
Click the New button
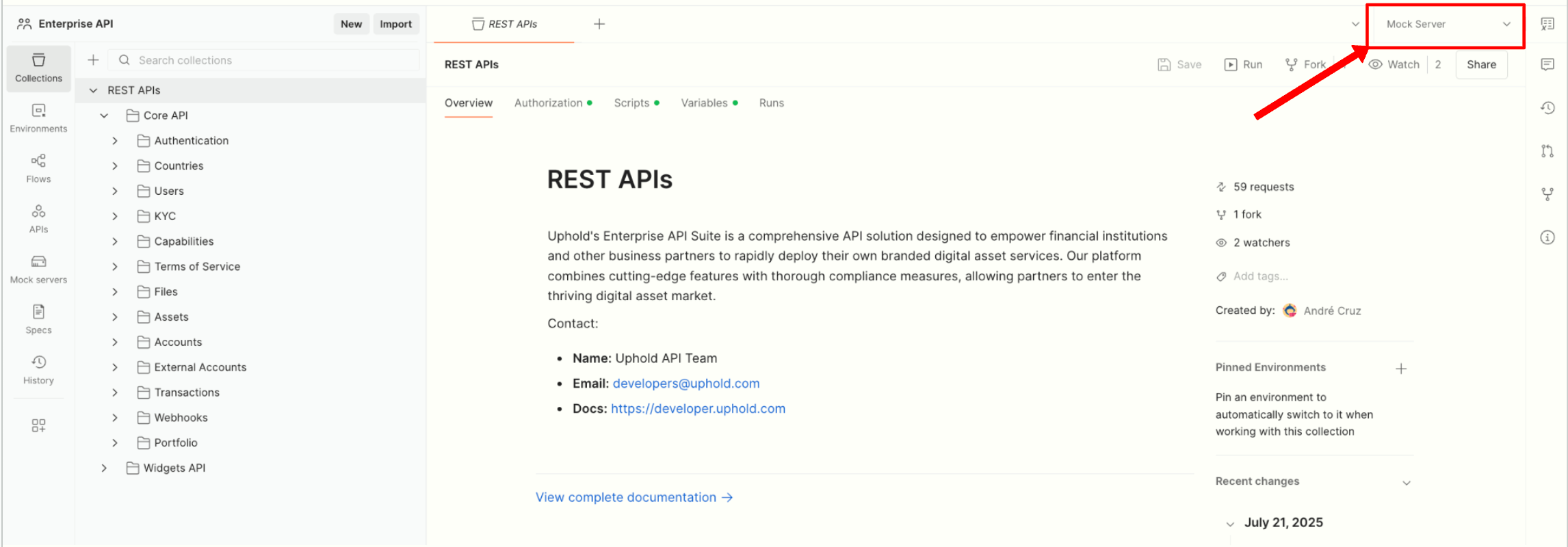pyautogui.click(x=352, y=24)
